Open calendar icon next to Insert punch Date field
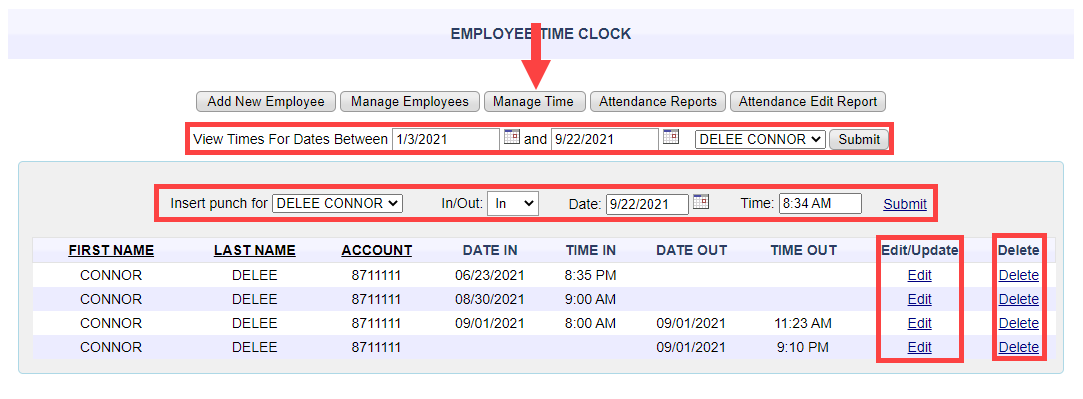 pos(701,202)
